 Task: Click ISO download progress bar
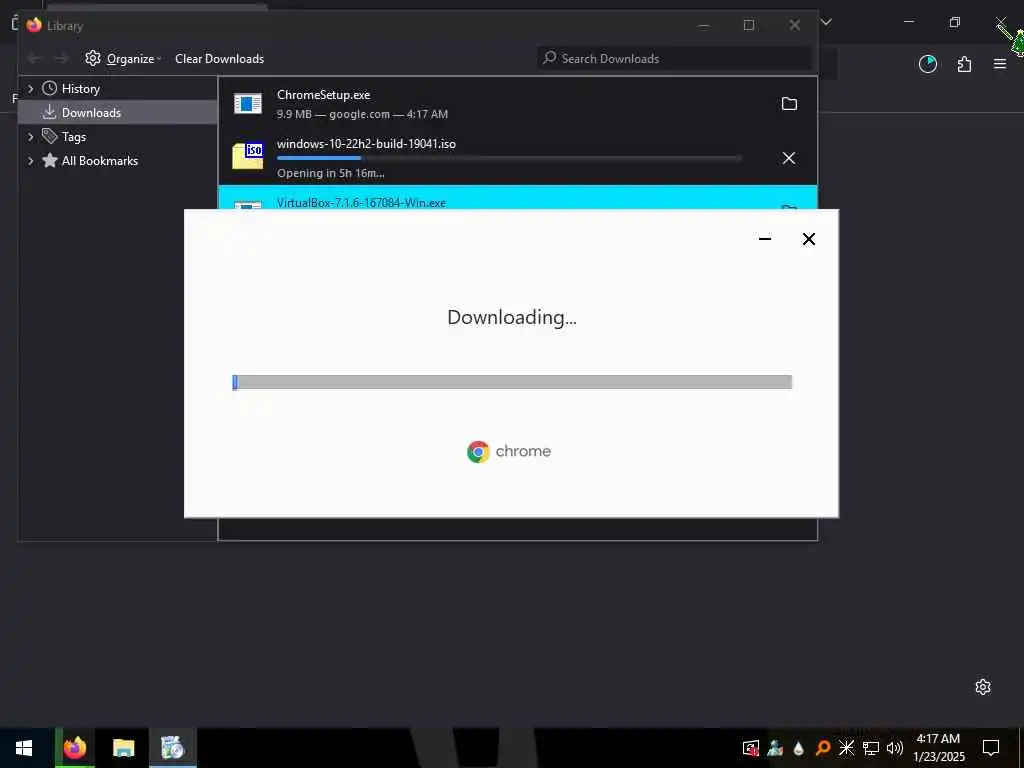click(509, 158)
